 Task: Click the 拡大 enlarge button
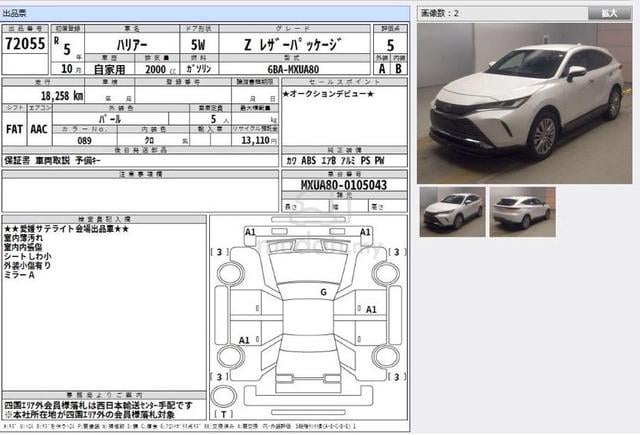(609, 13)
